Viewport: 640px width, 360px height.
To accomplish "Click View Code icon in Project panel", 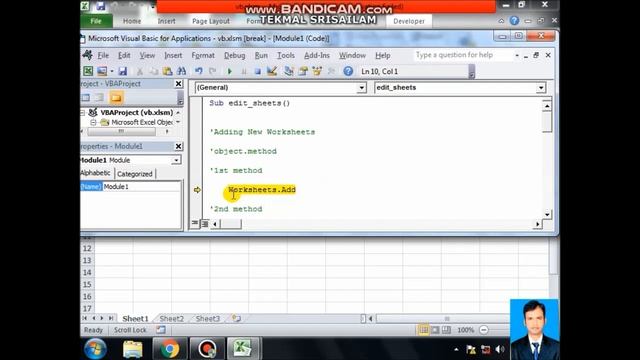I will pyautogui.click(x=86, y=98).
